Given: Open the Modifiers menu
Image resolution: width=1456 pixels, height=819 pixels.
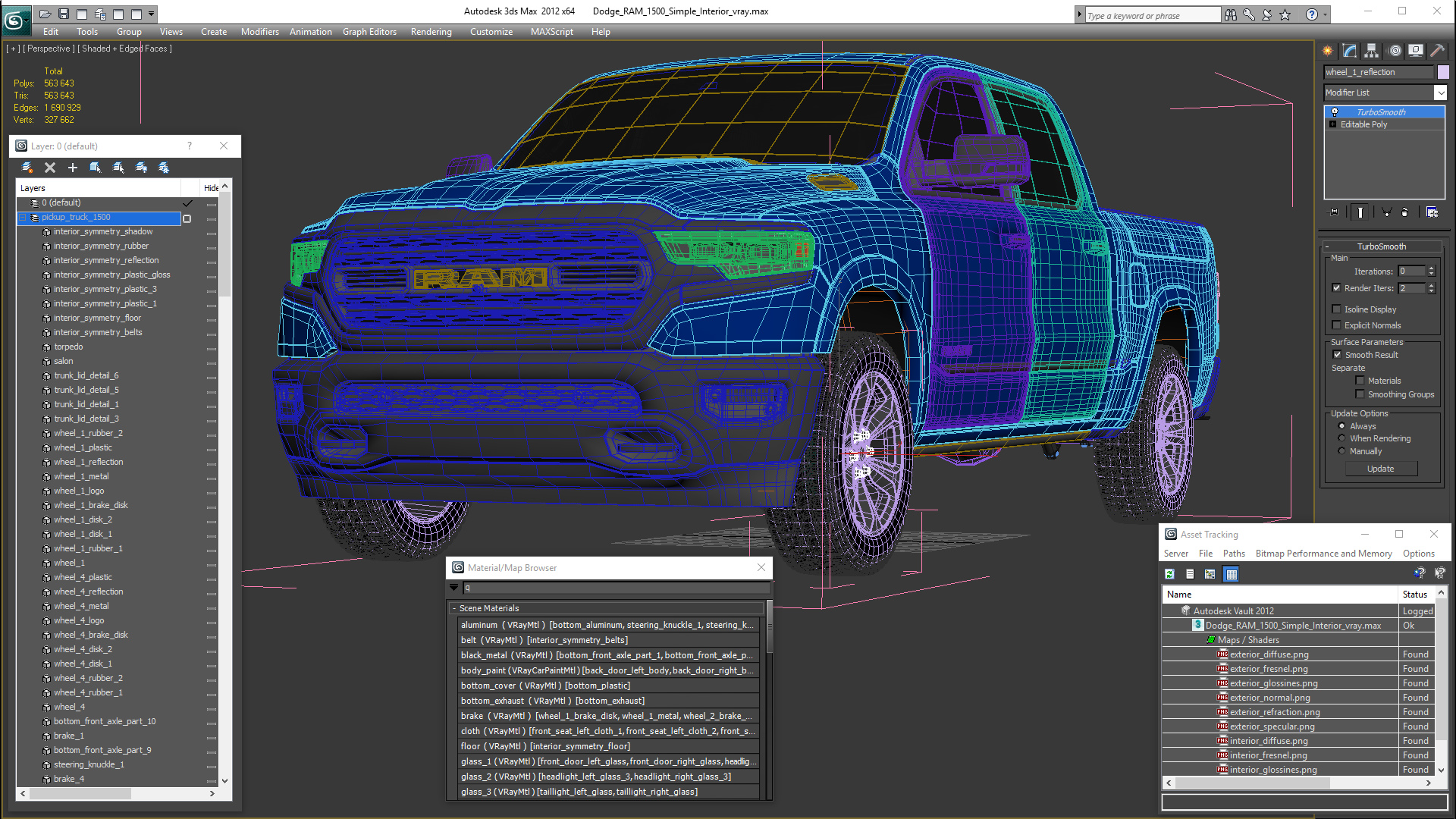Looking at the screenshot, I should [x=259, y=32].
